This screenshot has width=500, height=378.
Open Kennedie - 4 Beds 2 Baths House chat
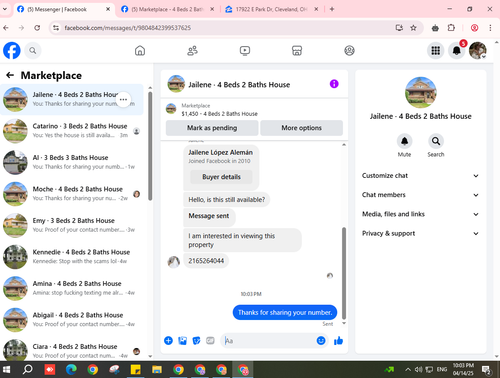[x=72, y=257]
